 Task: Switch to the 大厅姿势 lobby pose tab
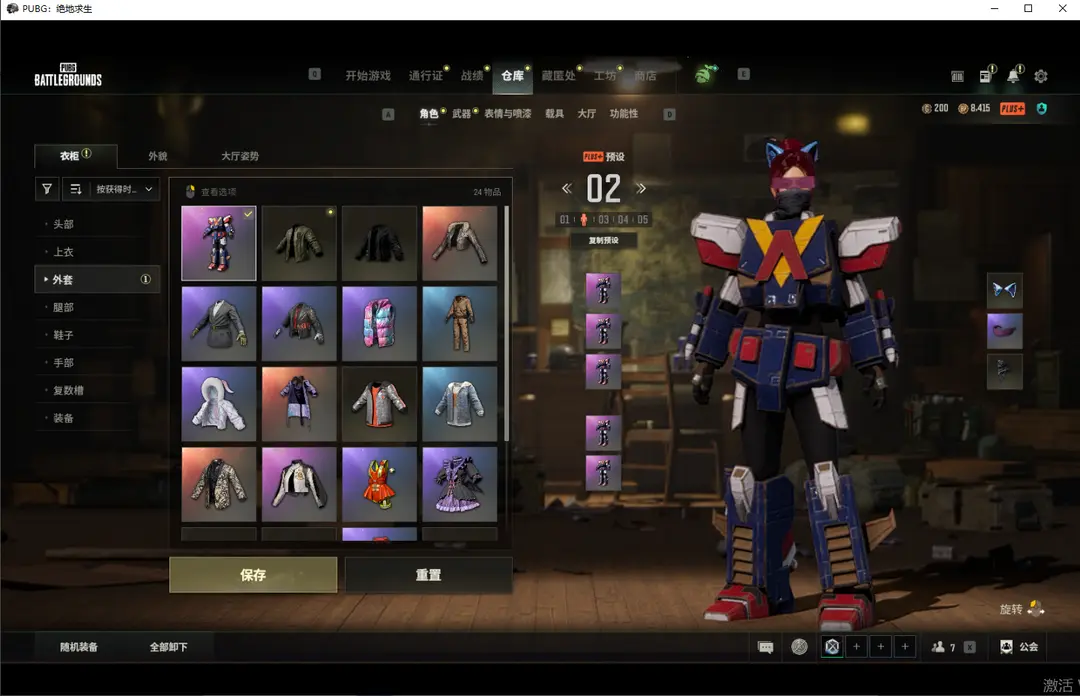[240, 156]
